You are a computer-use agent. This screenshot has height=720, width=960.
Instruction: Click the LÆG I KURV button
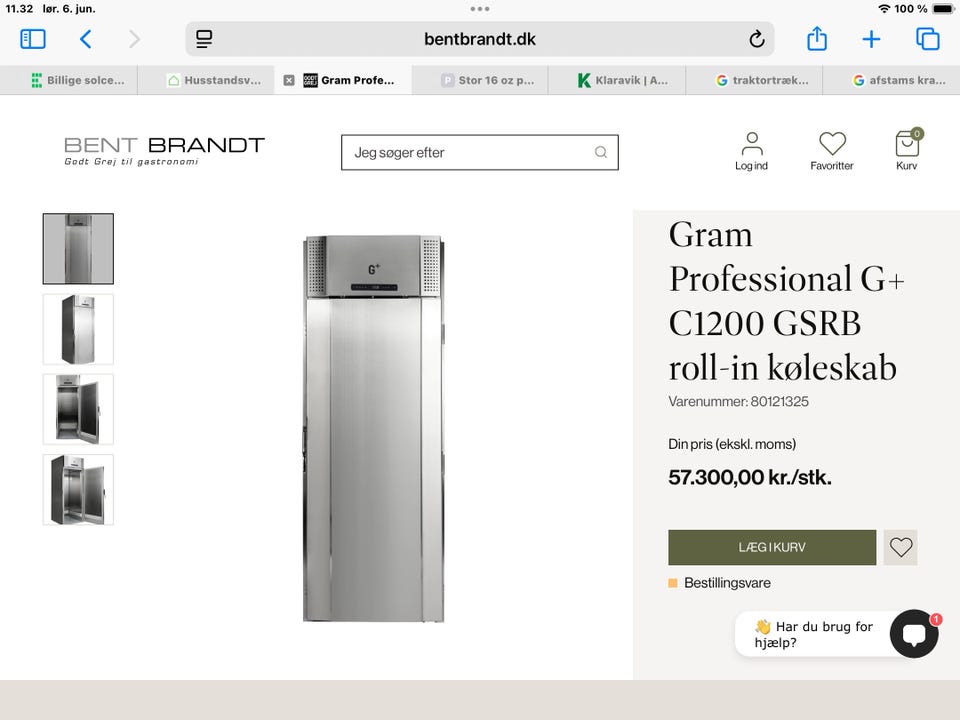(x=772, y=547)
